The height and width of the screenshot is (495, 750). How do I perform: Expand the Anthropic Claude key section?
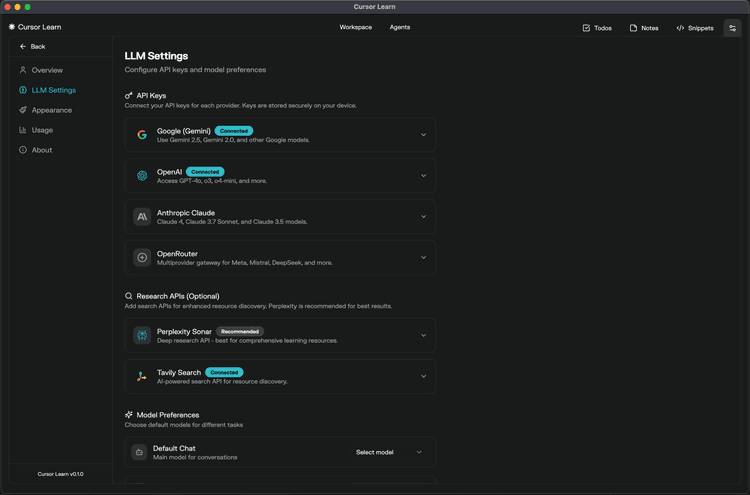point(423,217)
